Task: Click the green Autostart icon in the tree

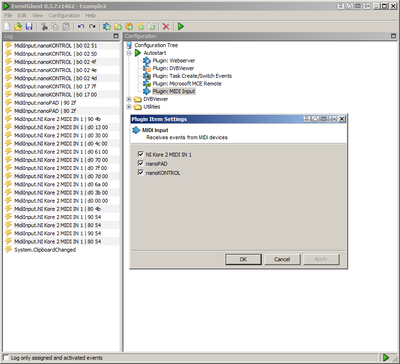Action: coord(138,53)
